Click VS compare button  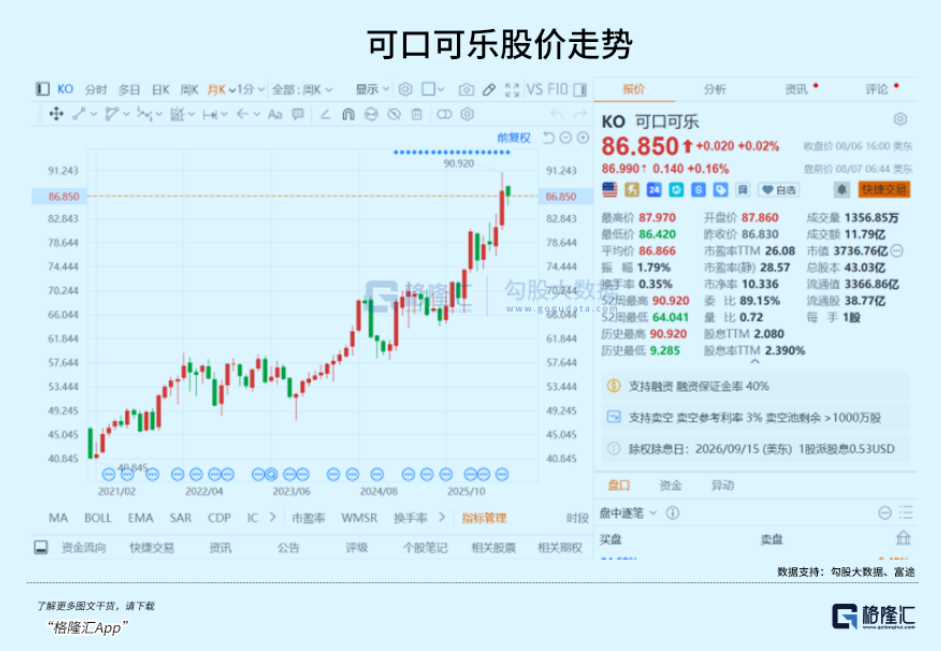pos(535,89)
